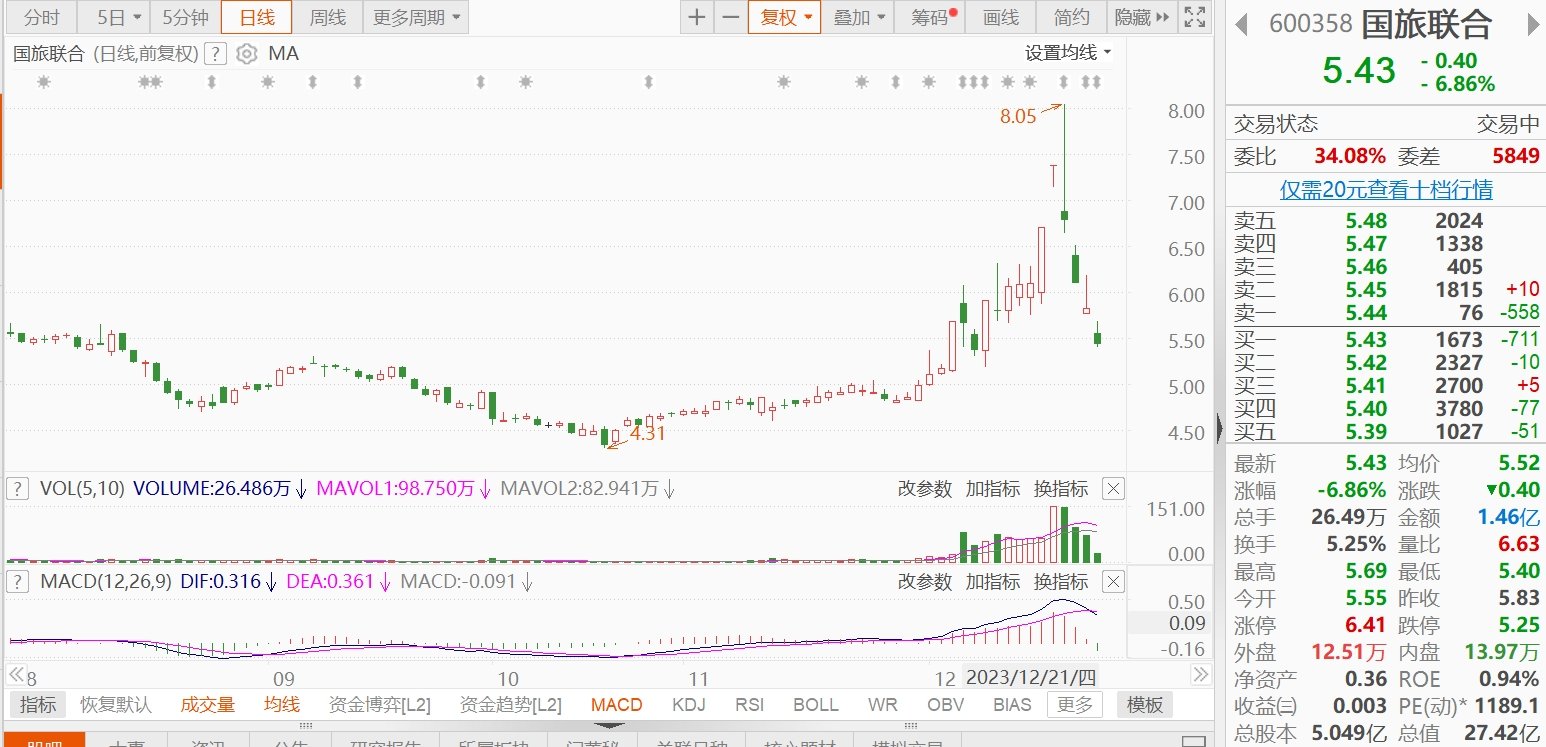This screenshot has width=1546, height=747.
Task: Open the 筹码 chip distribution panel
Action: (930, 17)
